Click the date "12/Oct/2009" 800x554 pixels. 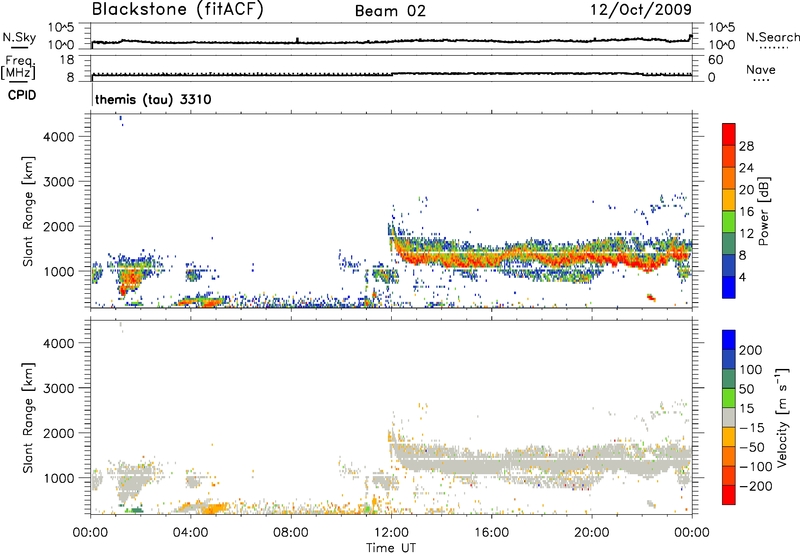pyautogui.click(x=641, y=10)
